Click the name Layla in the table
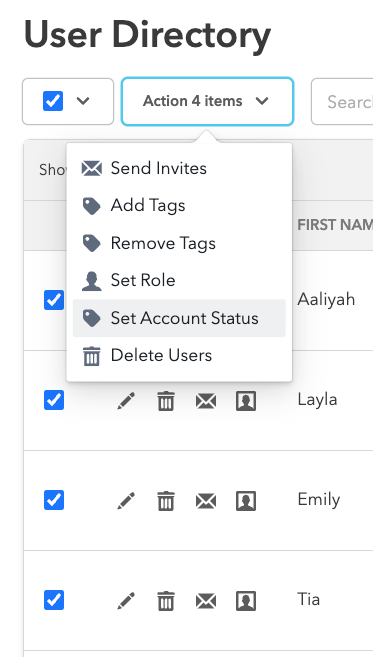This screenshot has height=657, width=373. coord(317,400)
